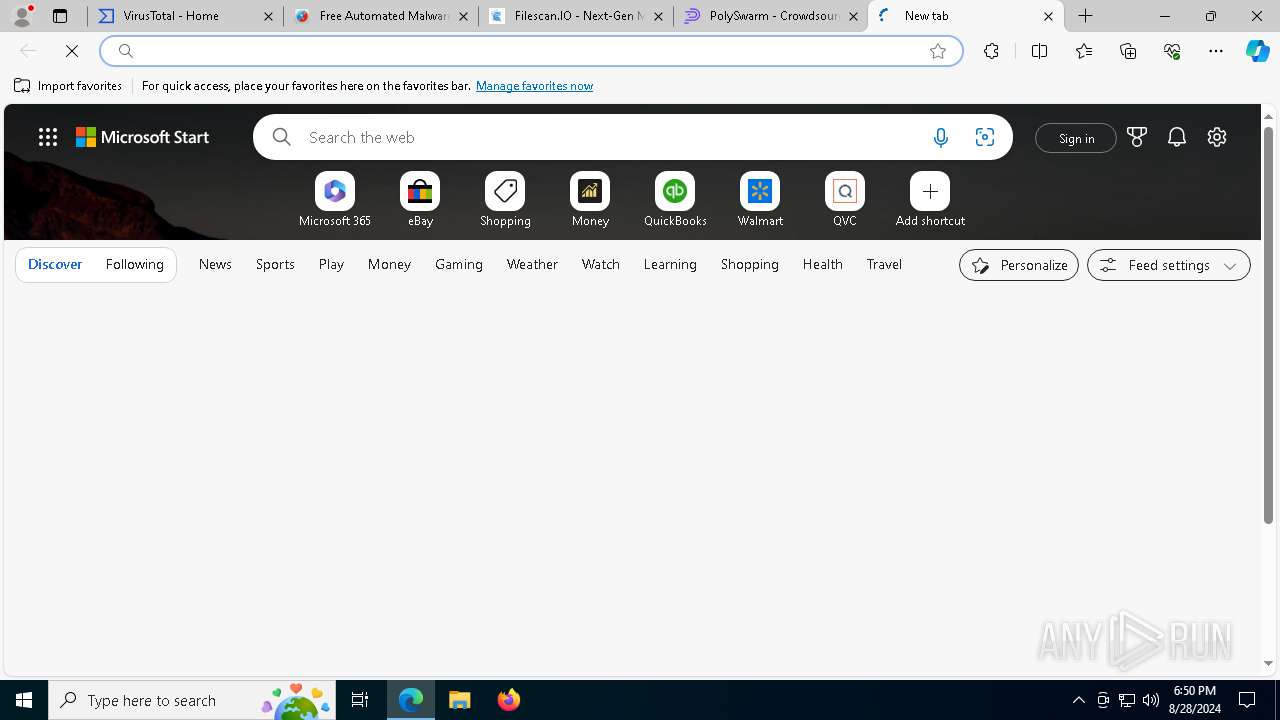Open tab actions menu
1280x720 pixels.
[x=60, y=16]
